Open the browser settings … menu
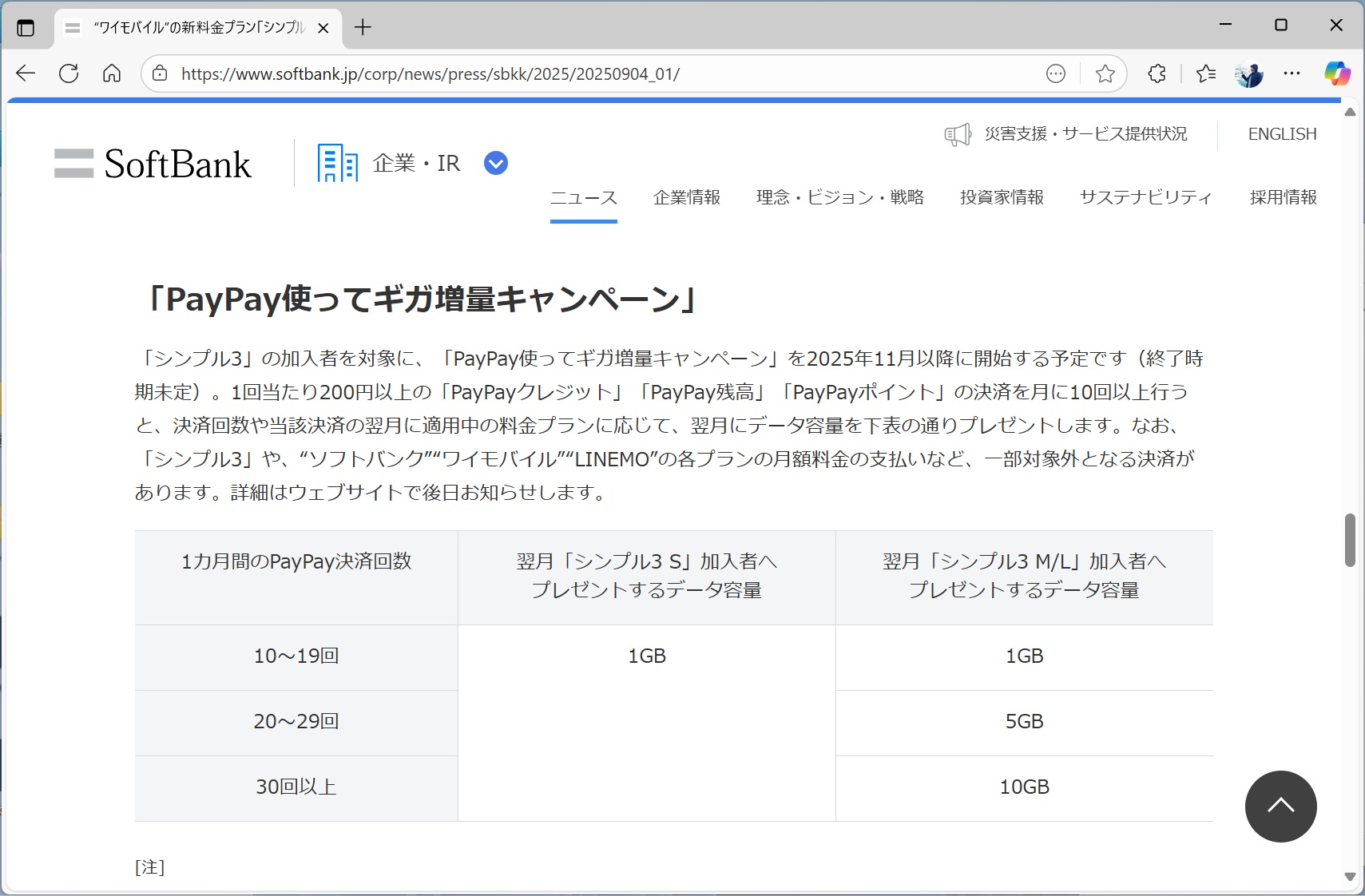This screenshot has width=1365, height=896. [x=1292, y=73]
